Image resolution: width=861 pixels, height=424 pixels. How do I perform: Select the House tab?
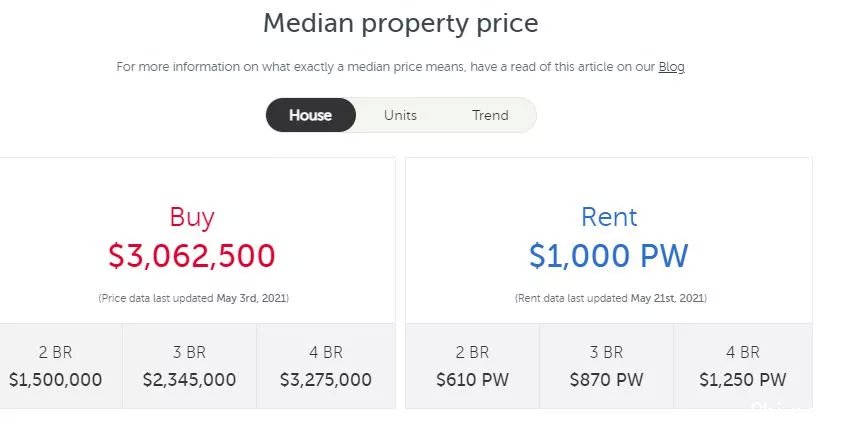(311, 115)
